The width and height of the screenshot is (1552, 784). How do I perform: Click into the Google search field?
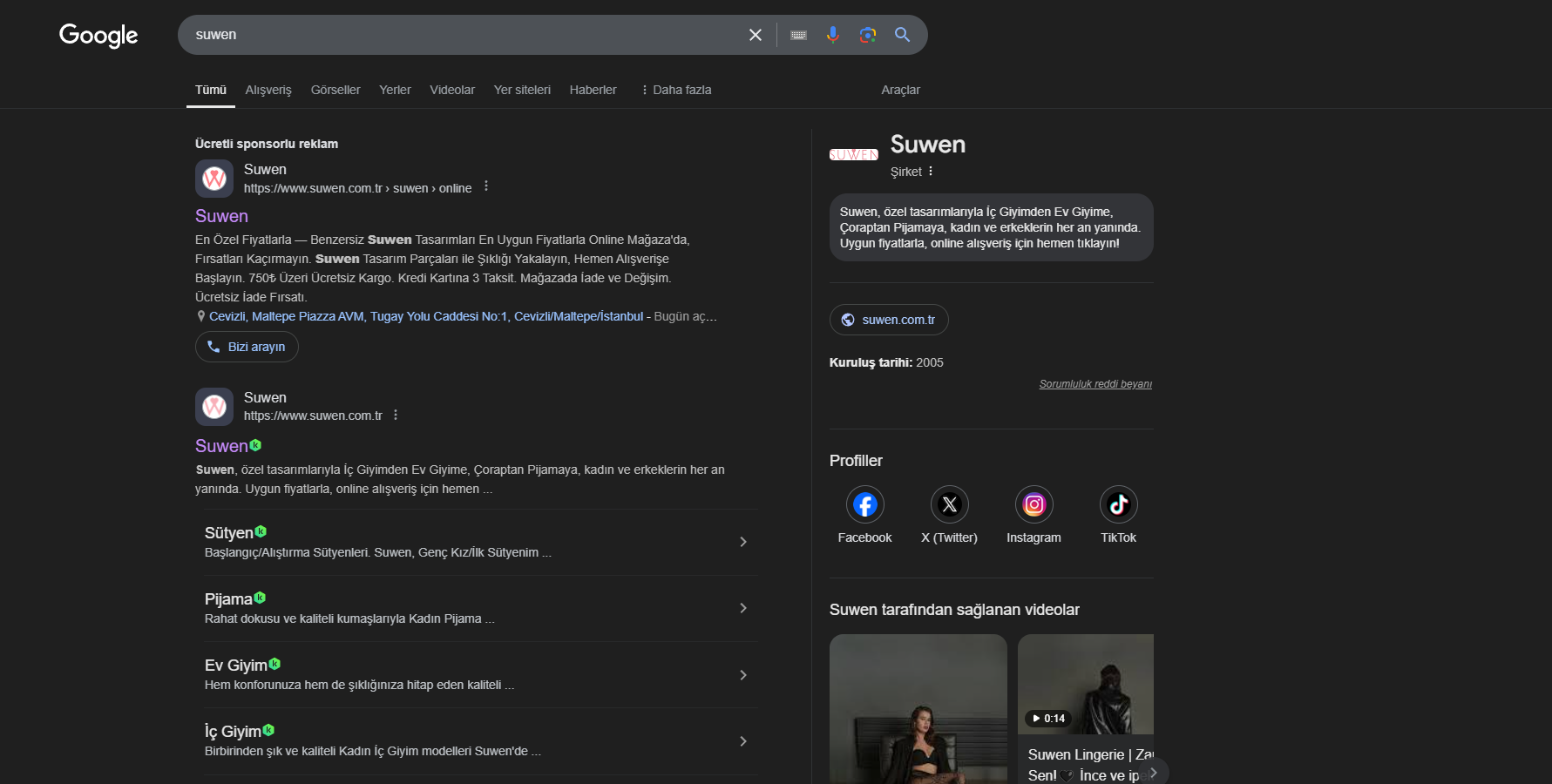[x=462, y=35]
